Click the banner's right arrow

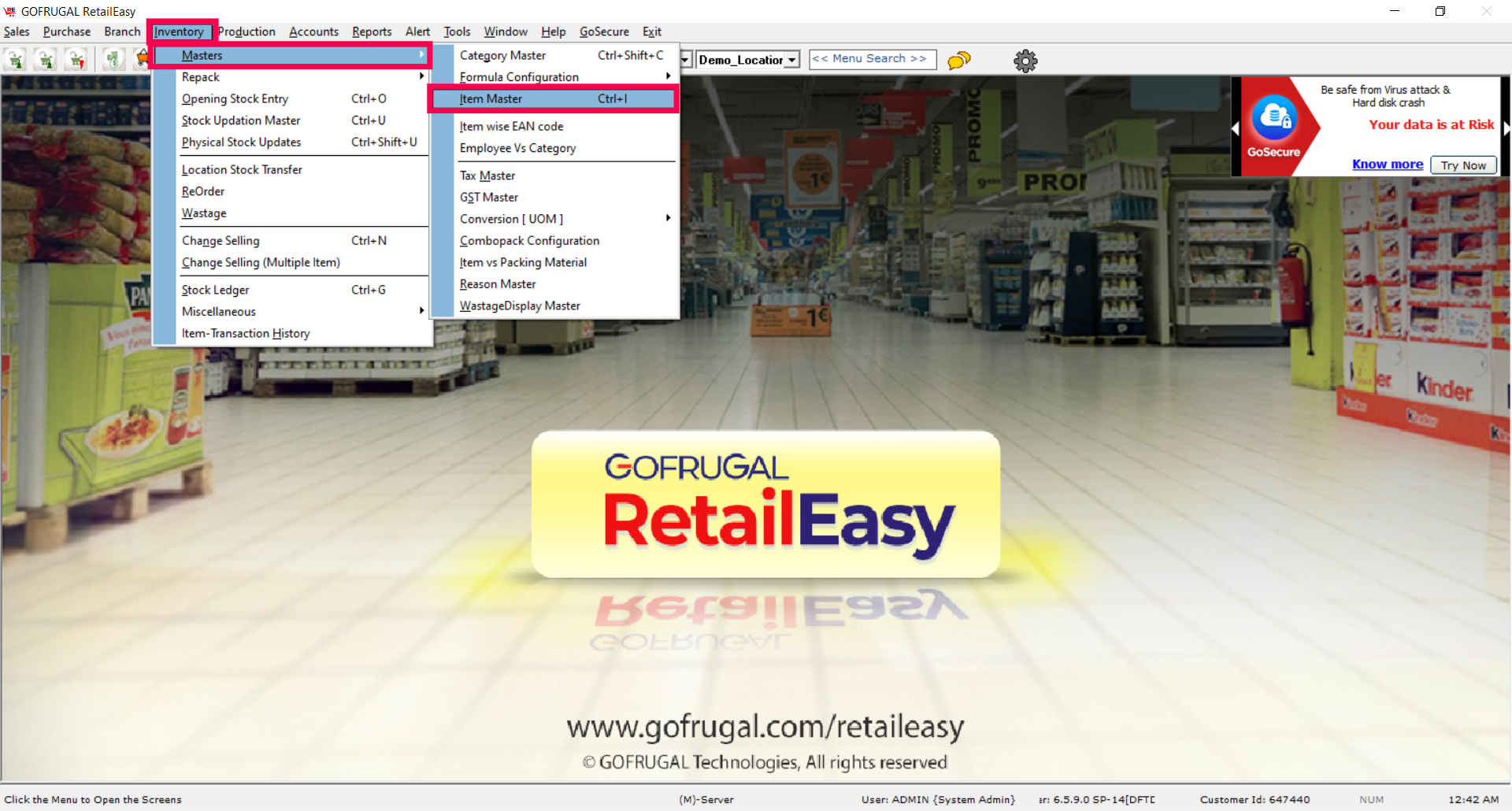coord(1506,128)
